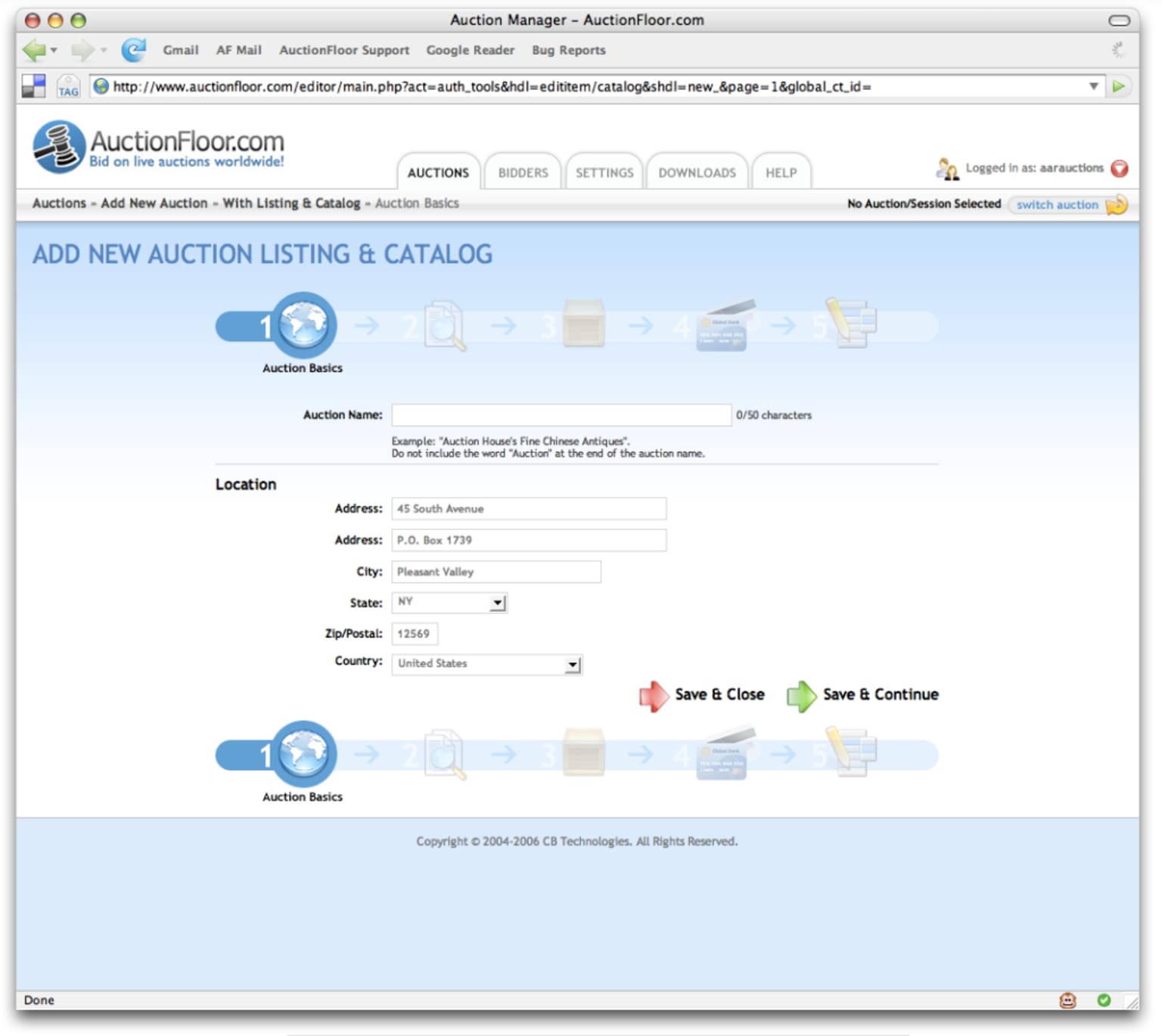The image size is (1162, 1036).
Task: Click the logged-in user icon
Action: pos(947,169)
